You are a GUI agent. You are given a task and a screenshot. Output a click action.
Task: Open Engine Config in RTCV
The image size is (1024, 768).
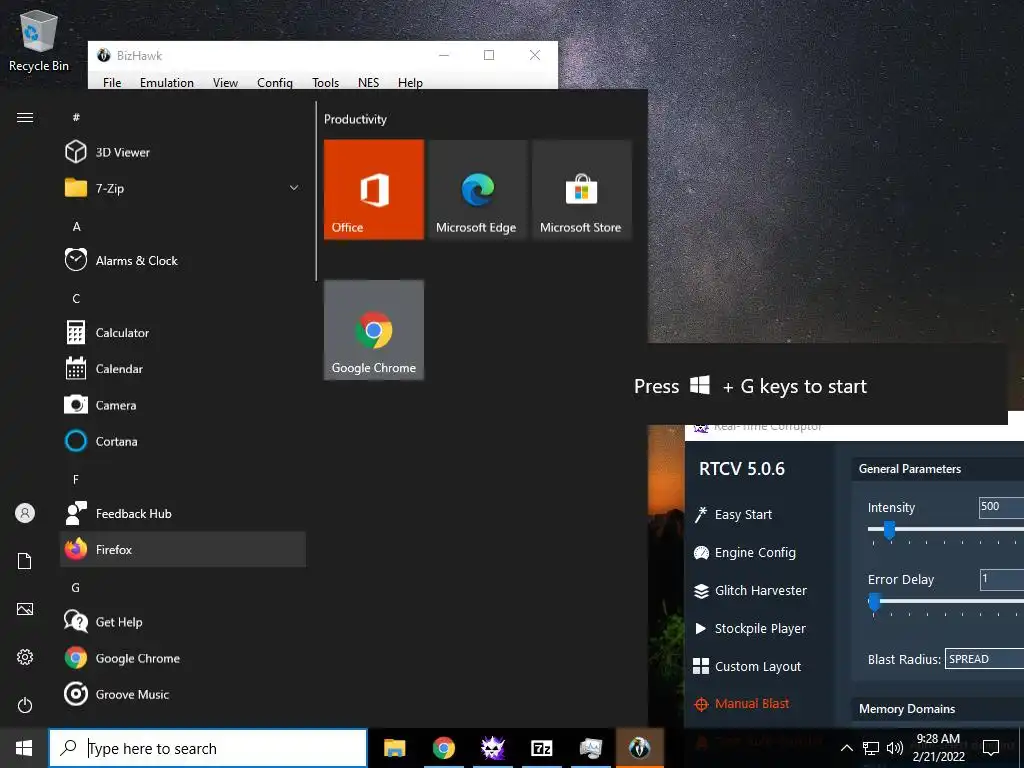point(744,552)
